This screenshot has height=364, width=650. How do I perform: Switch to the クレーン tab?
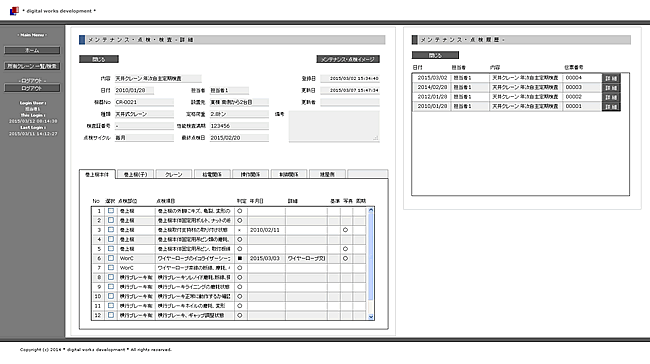(174, 175)
